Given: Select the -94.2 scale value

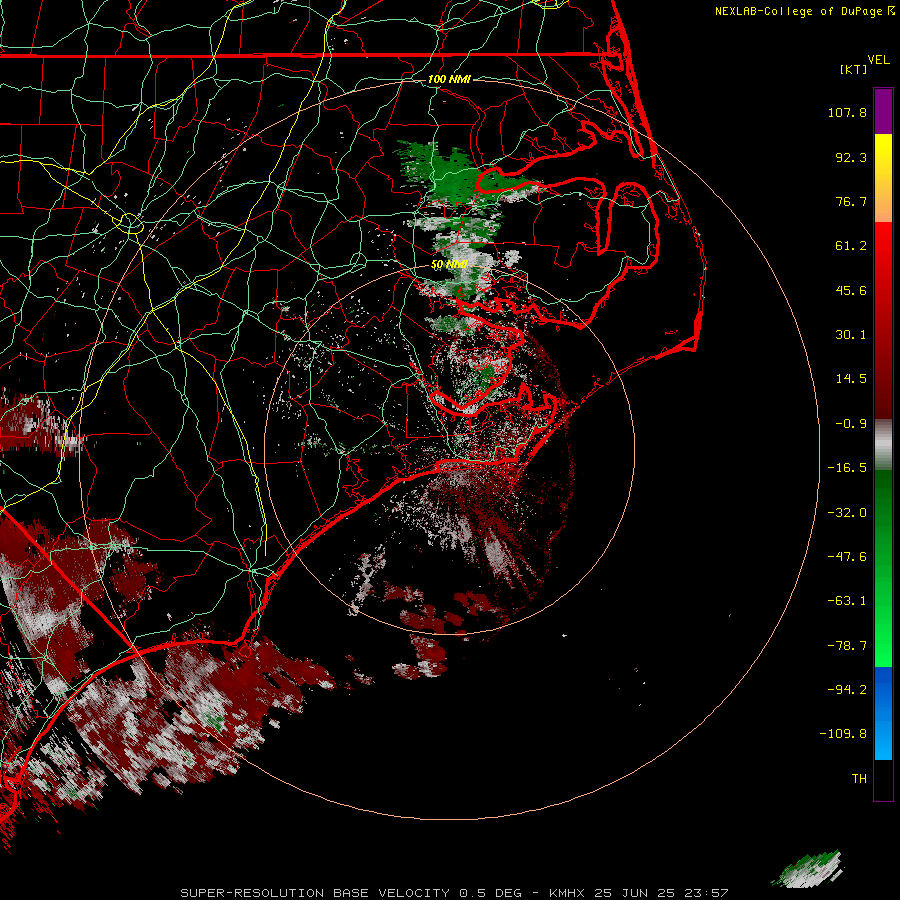Looking at the screenshot, I should (x=847, y=689).
